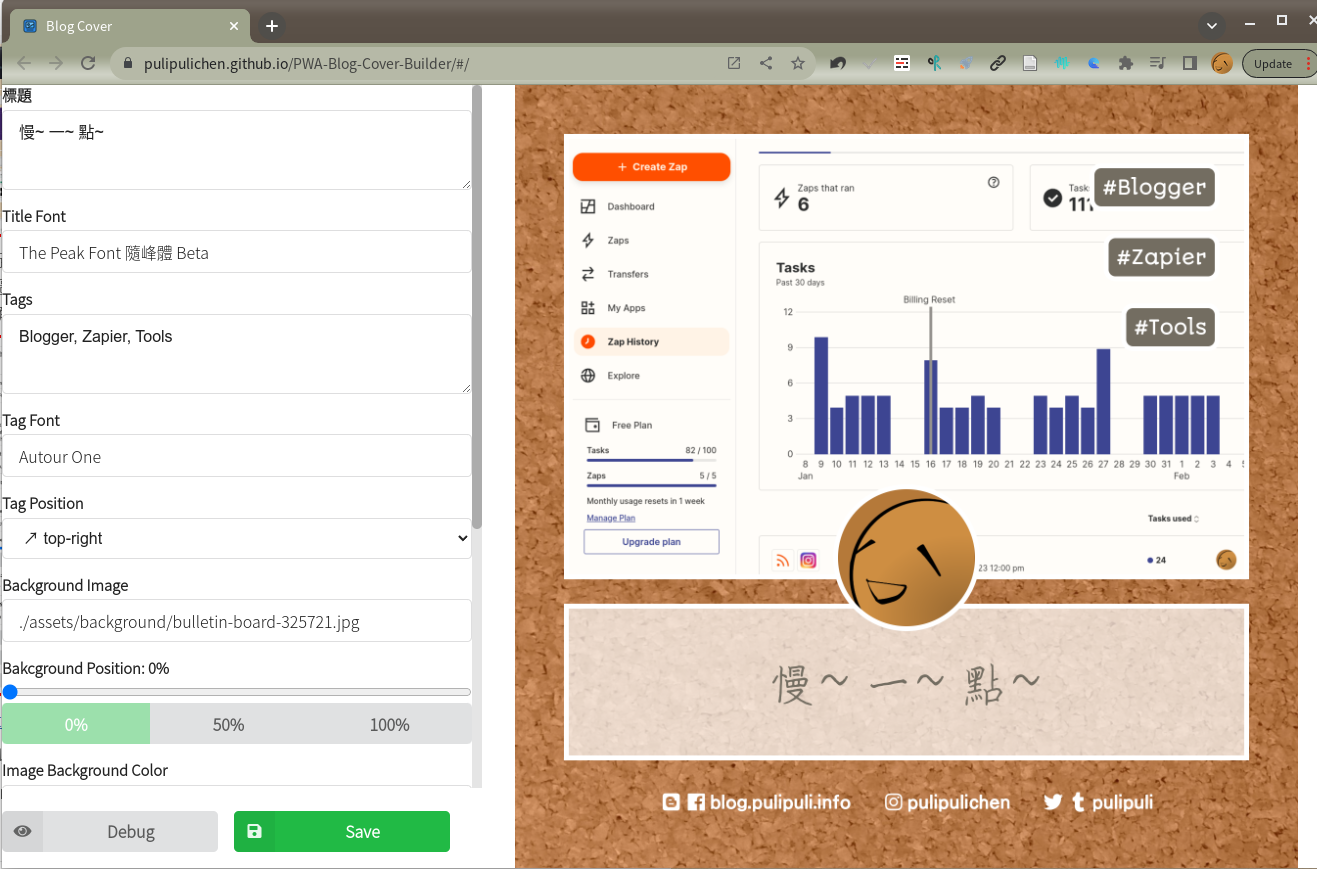Click blog.pulipuli.info text in preview footer
This screenshot has height=869, width=1317.
point(780,802)
